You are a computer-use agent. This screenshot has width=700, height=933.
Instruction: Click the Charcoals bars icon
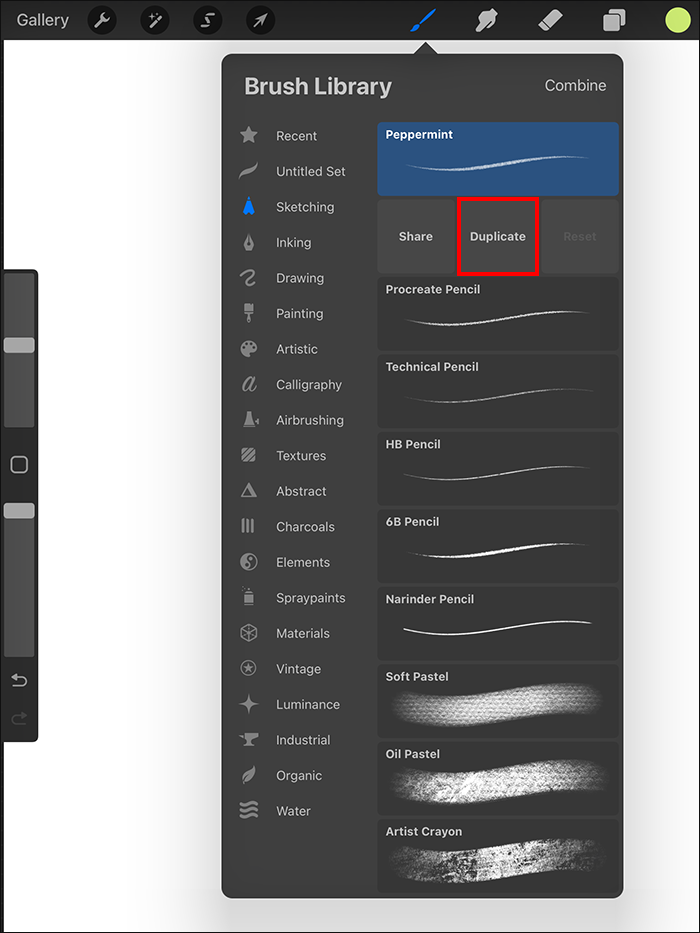248,526
